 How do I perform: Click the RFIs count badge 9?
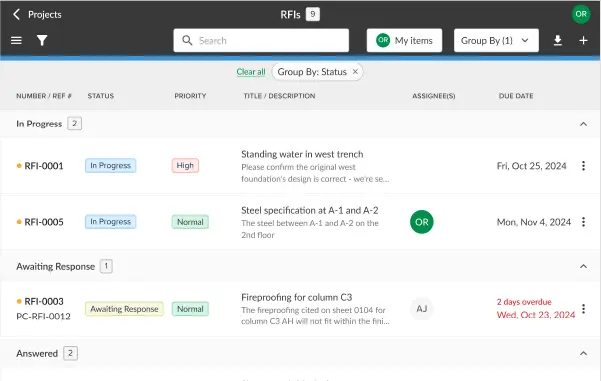[313, 14]
